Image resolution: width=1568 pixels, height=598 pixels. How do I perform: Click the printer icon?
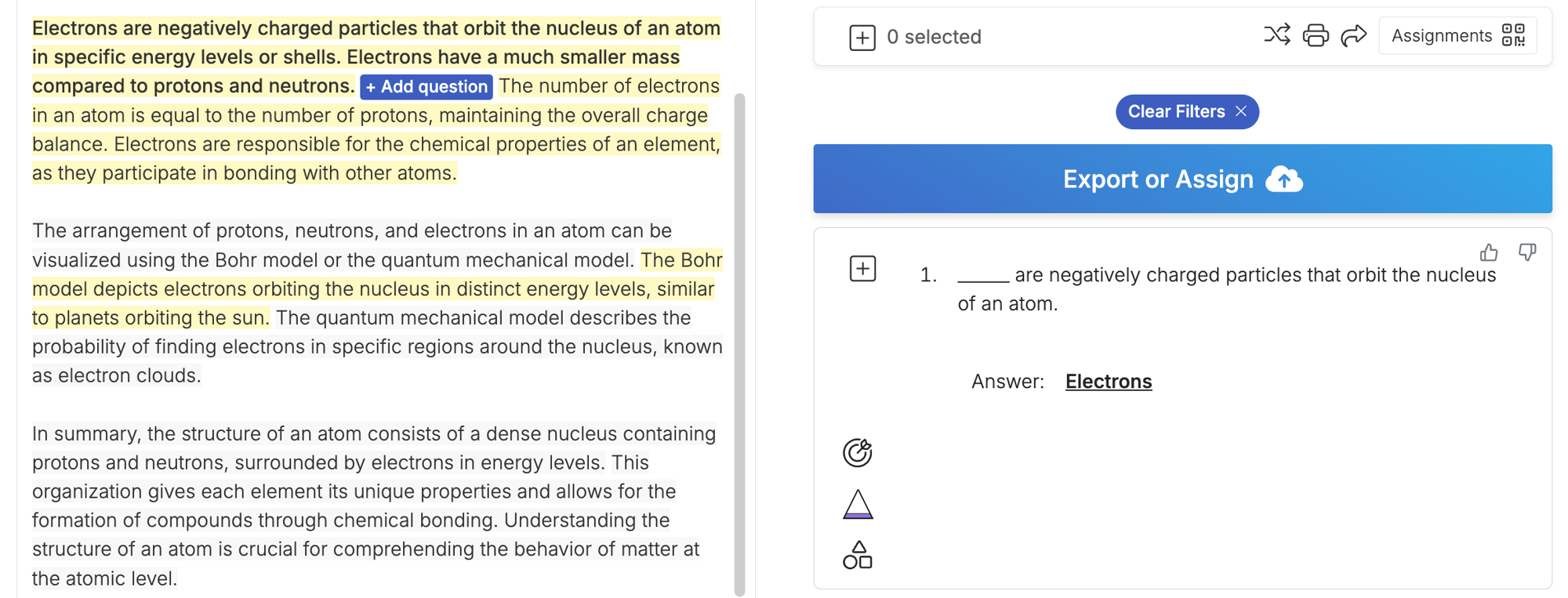[x=1316, y=35]
